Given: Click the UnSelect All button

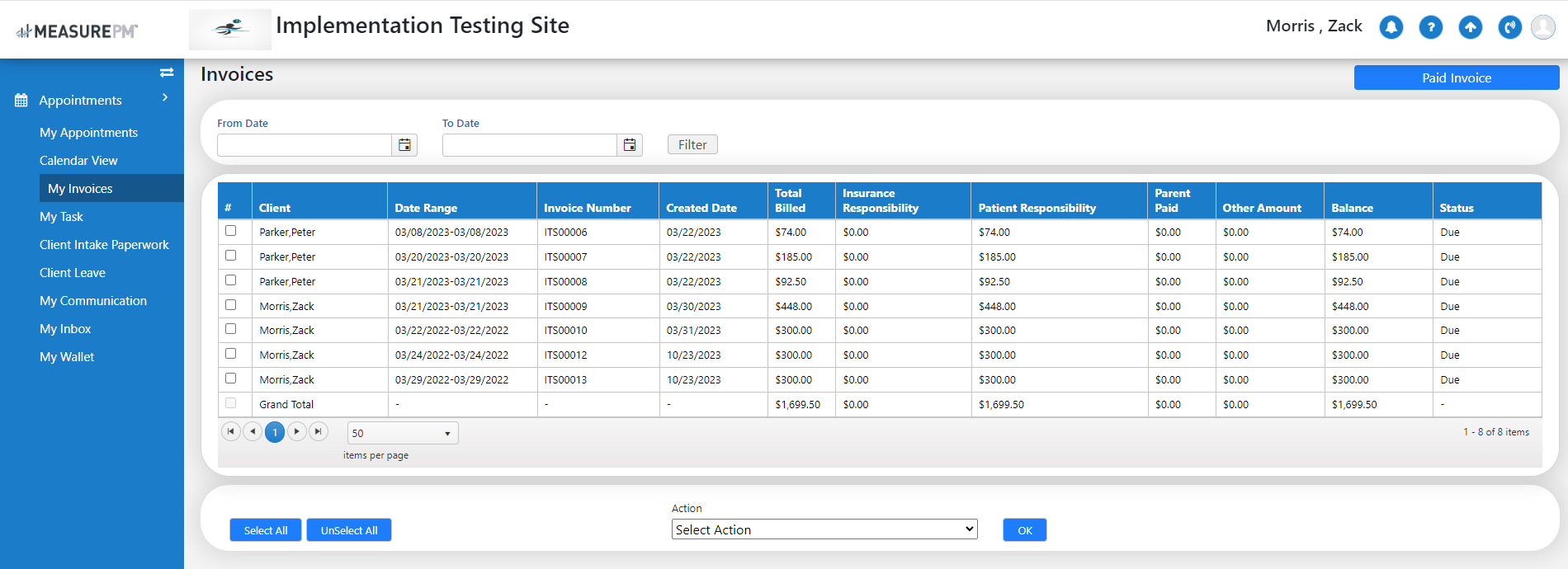Looking at the screenshot, I should (x=349, y=530).
